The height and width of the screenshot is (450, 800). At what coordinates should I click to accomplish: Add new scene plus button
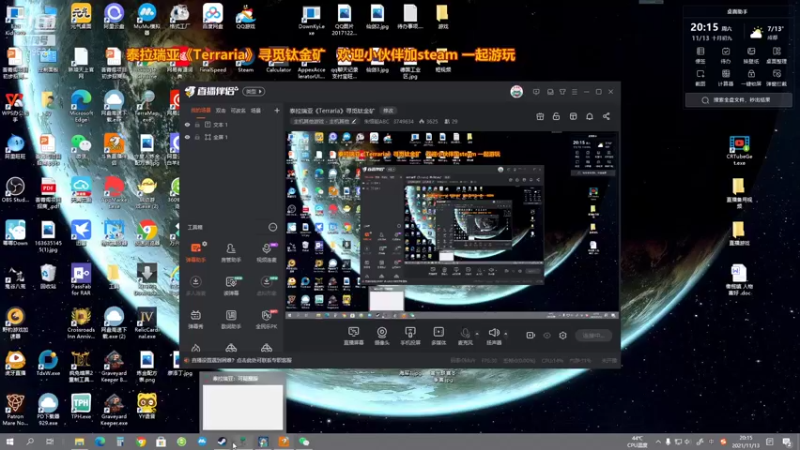[277, 110]
